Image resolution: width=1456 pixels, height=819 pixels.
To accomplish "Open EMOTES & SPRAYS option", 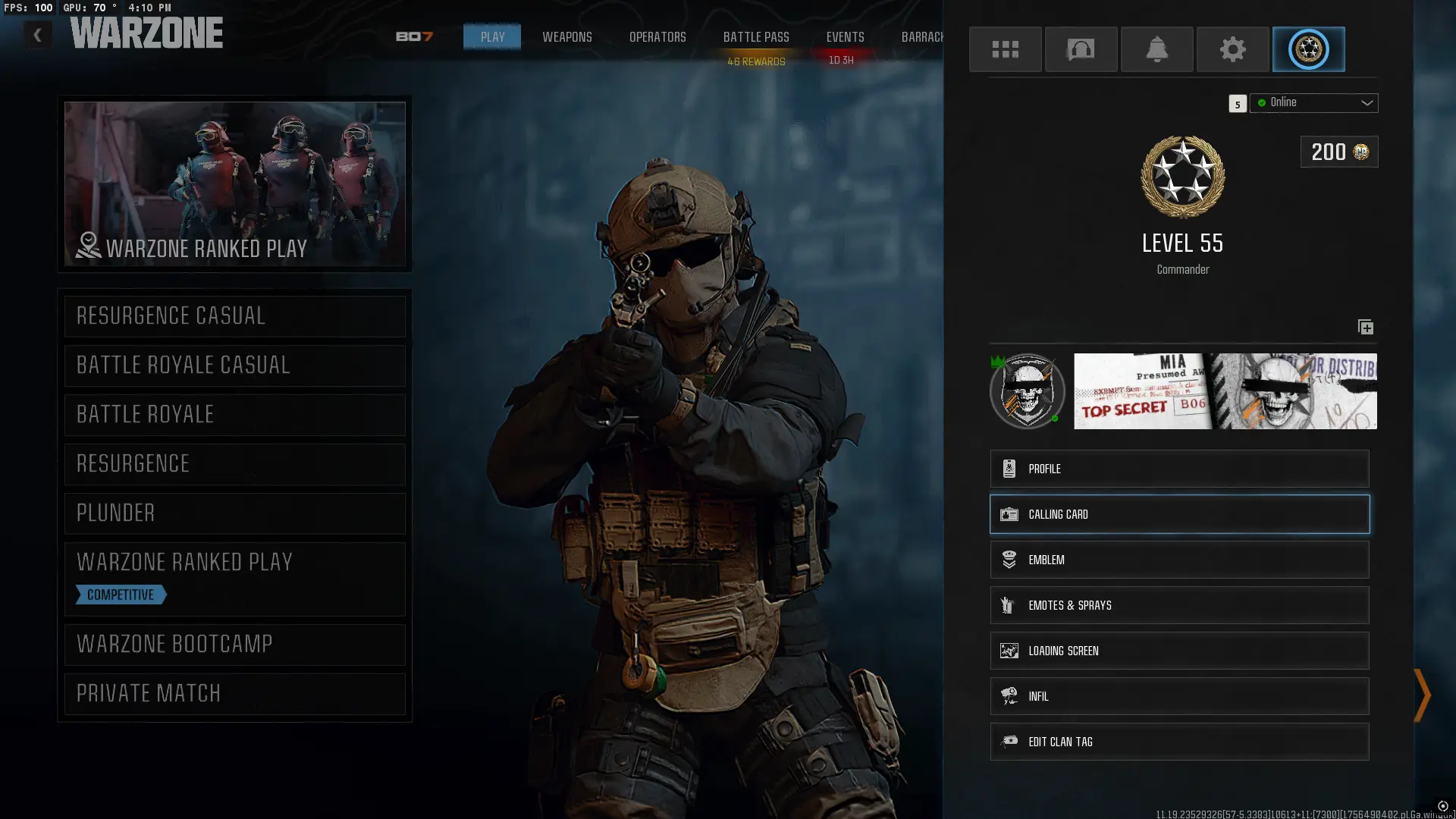I will tap(1179, 605).
